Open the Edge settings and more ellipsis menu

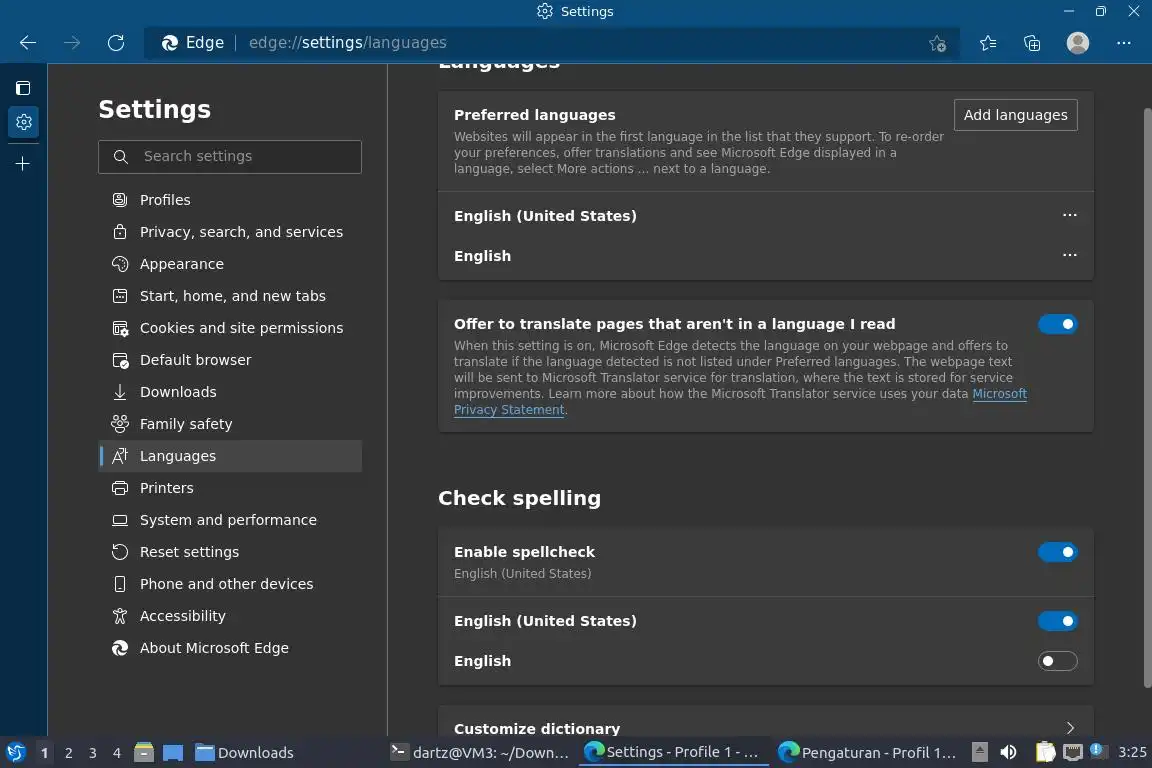[x=1123, y=43]
